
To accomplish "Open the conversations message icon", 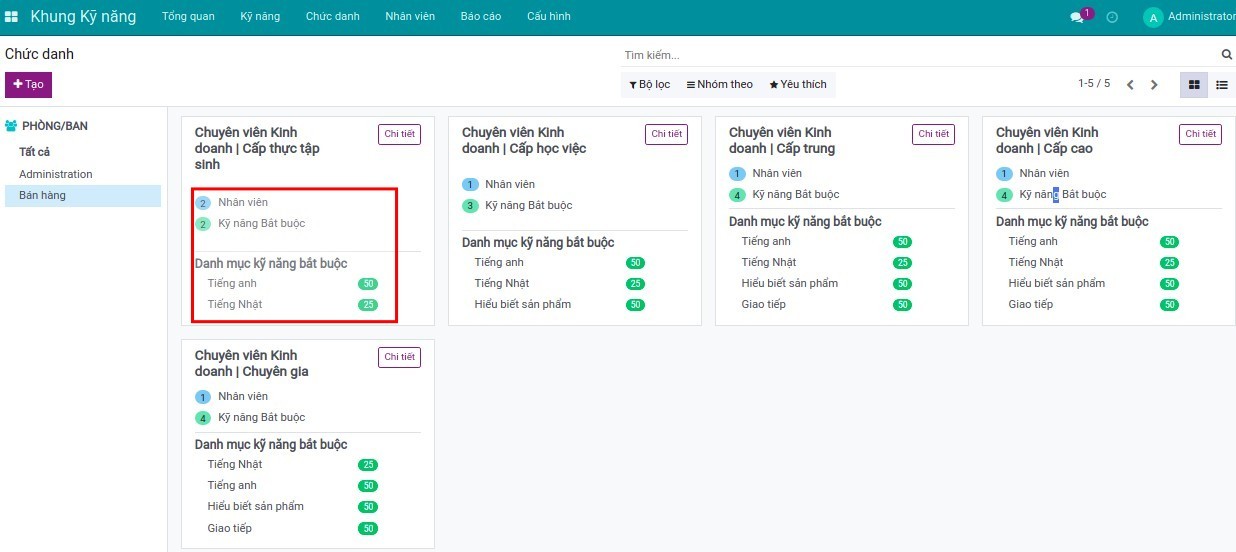I will coord(1077,17).
